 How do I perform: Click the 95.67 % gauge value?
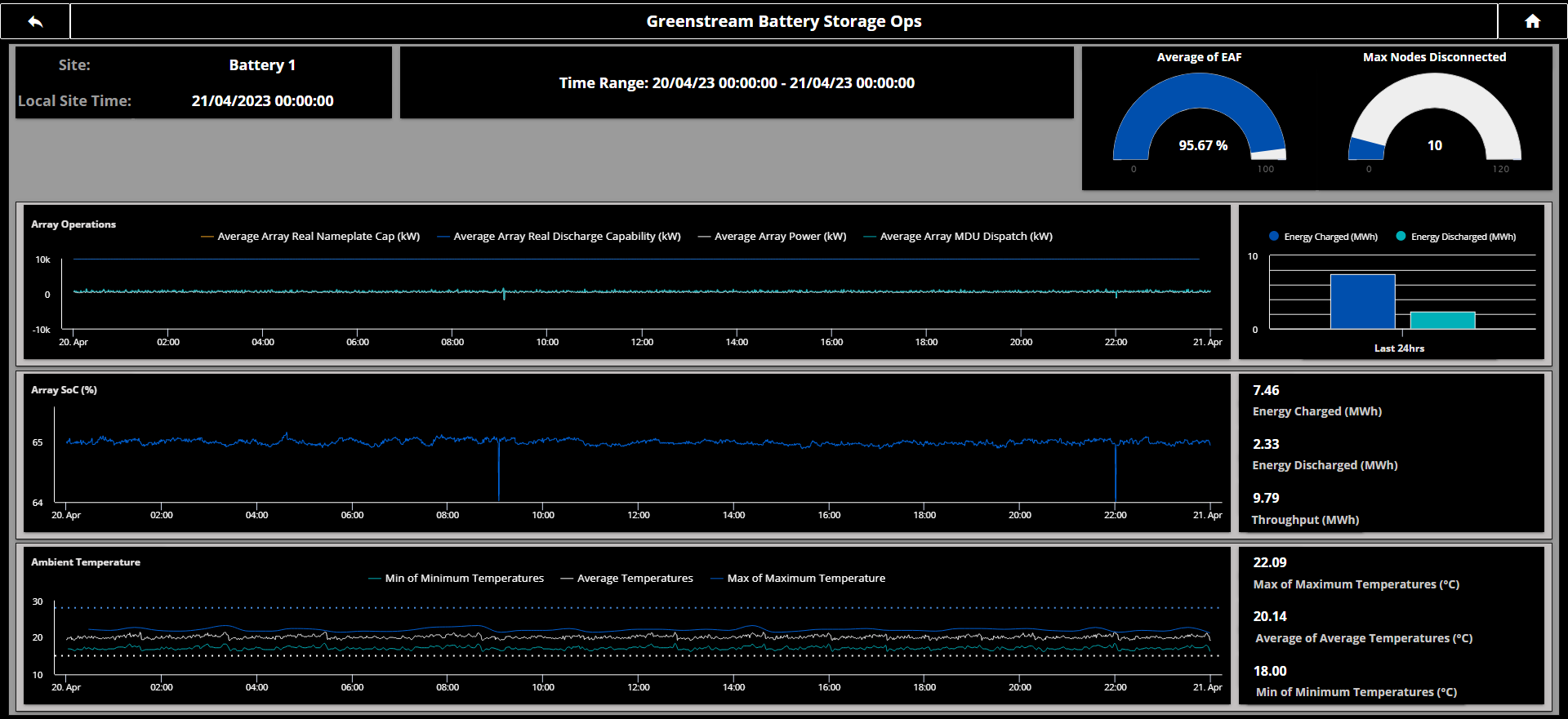(1203, 145)
